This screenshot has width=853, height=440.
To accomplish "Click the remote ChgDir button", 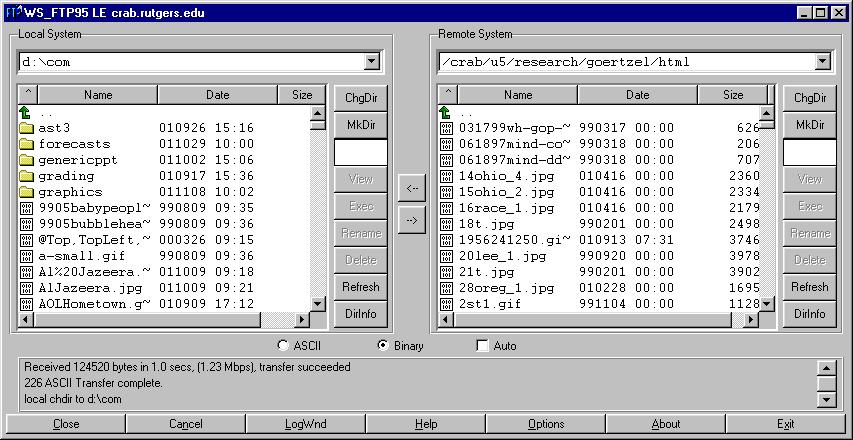I will (809, 98).
